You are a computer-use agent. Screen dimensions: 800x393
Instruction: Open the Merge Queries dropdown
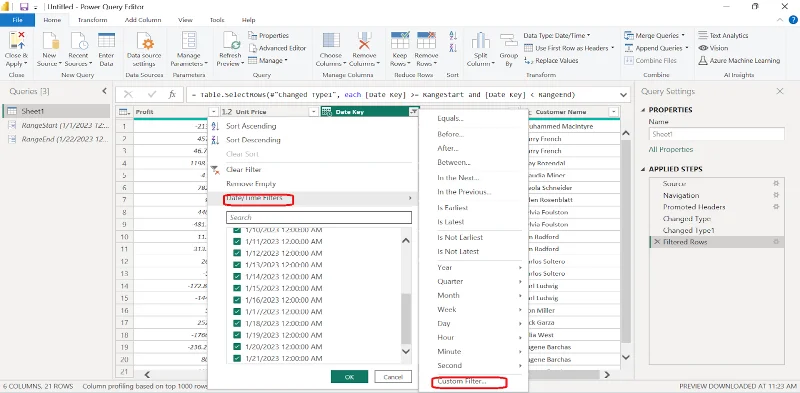(654, 35)
